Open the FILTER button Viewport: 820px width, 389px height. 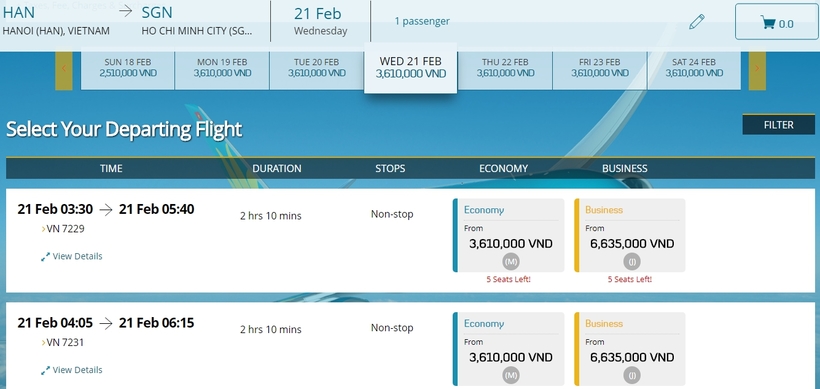coord(779,125)
